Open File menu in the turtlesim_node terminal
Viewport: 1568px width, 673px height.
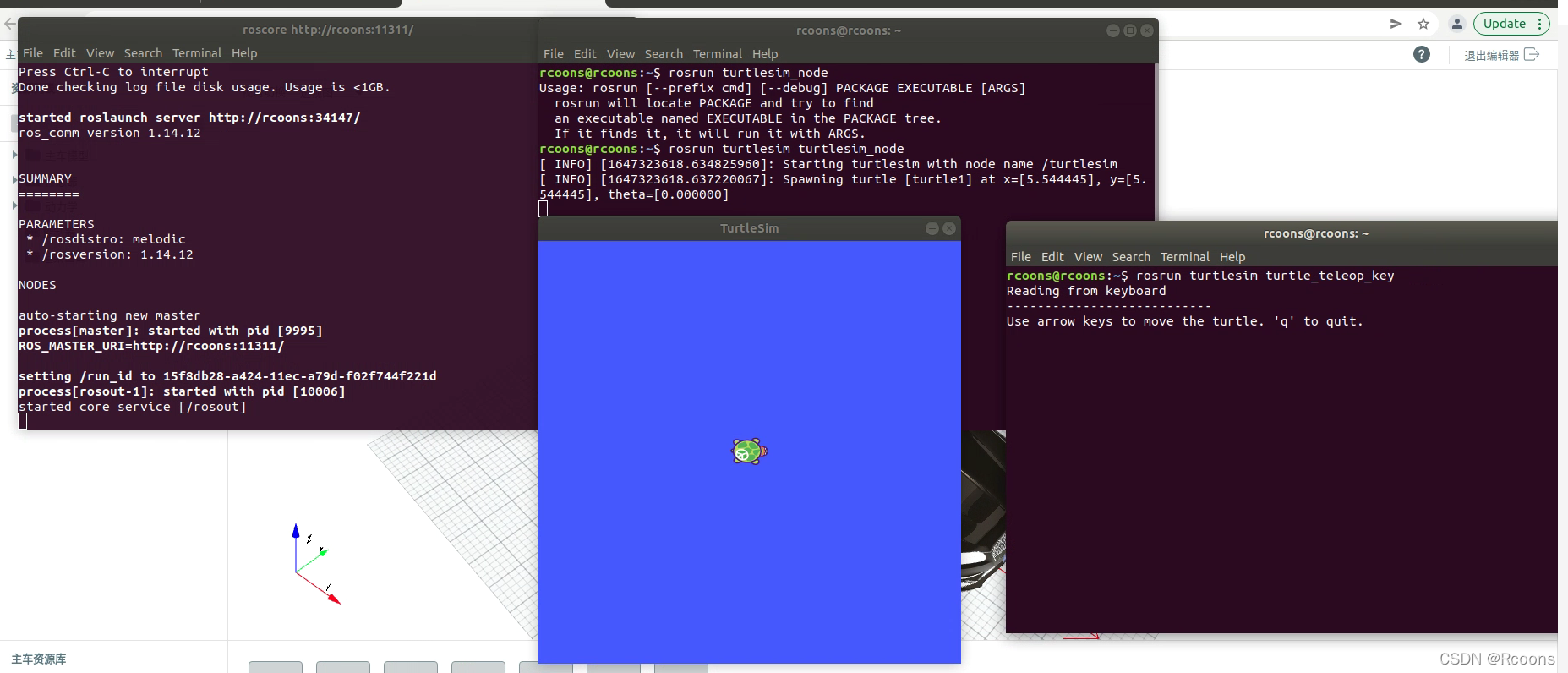(x=554, y=54)
